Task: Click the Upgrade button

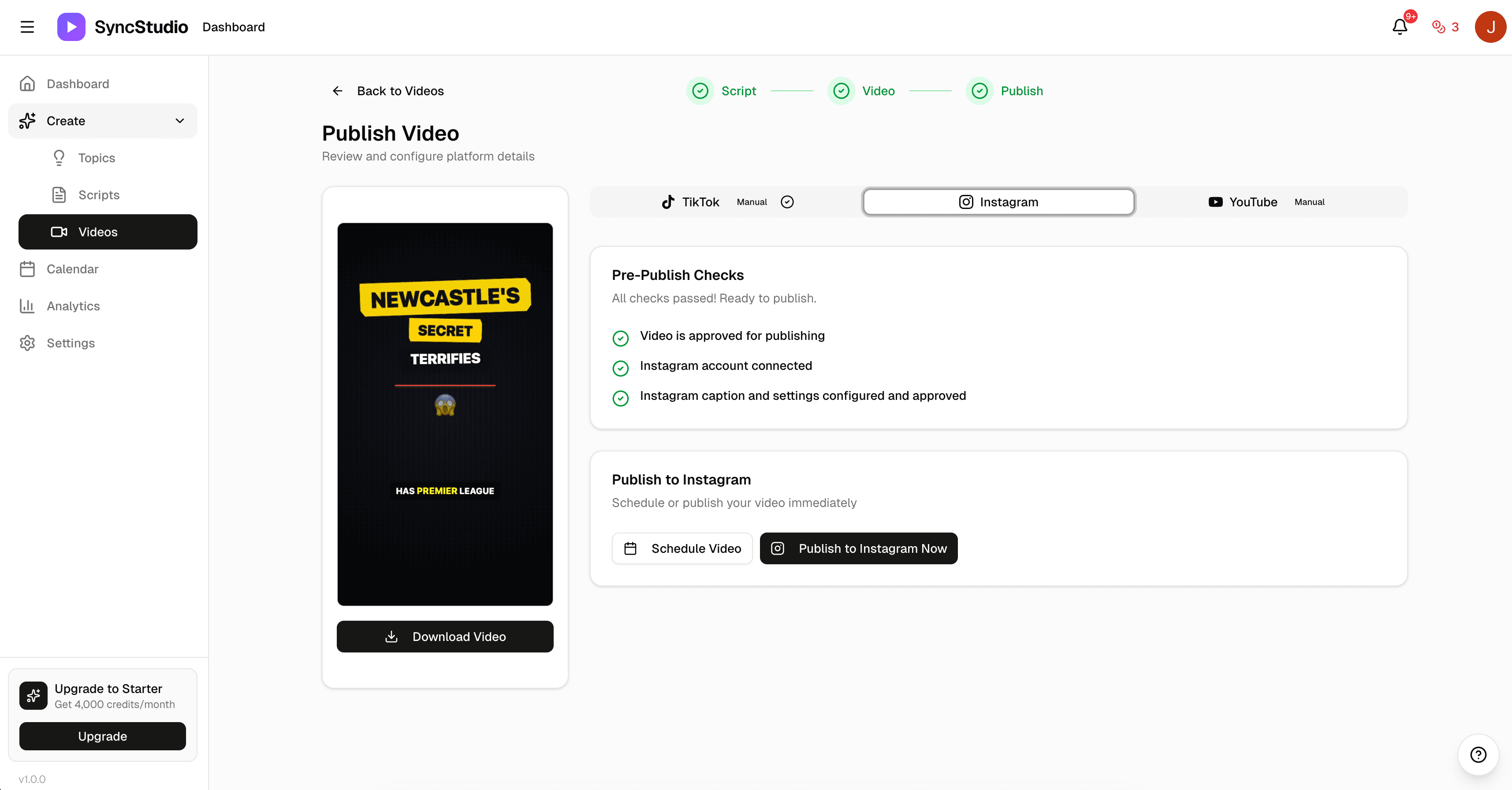Action: [x=102, y=736]
